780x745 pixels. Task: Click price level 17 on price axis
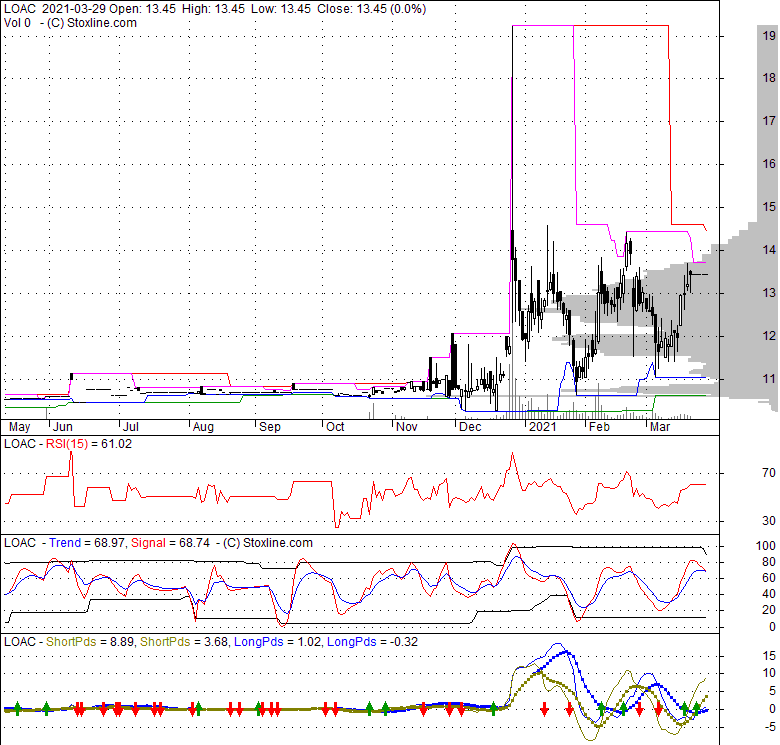(x=769, y=120)
